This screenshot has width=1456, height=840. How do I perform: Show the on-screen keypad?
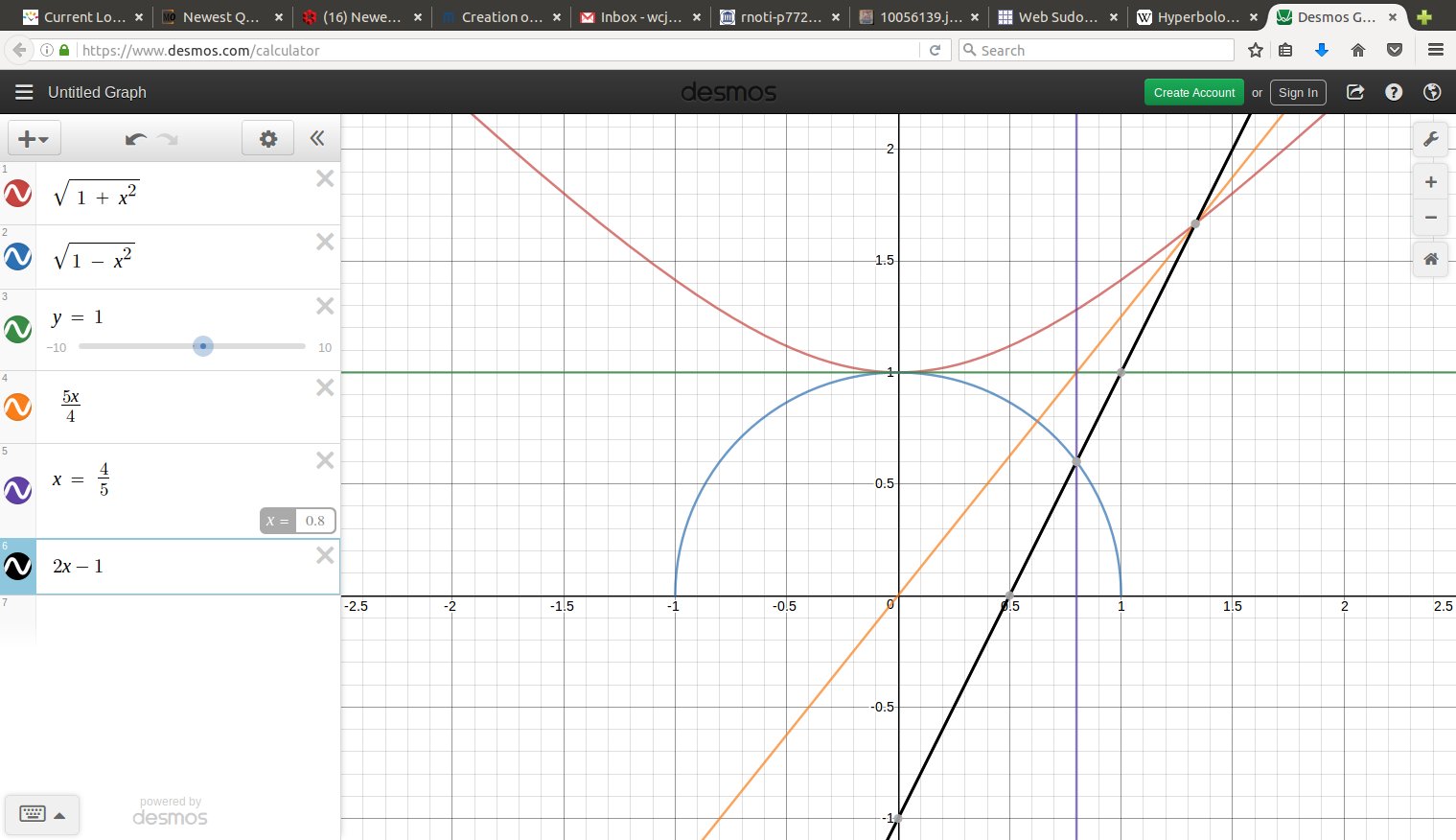[32, 814]
